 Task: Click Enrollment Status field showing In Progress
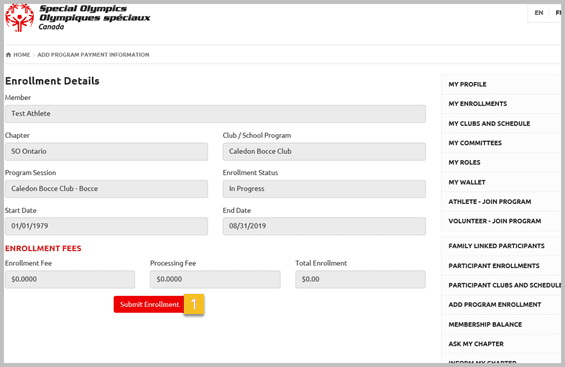coord(324,189)
